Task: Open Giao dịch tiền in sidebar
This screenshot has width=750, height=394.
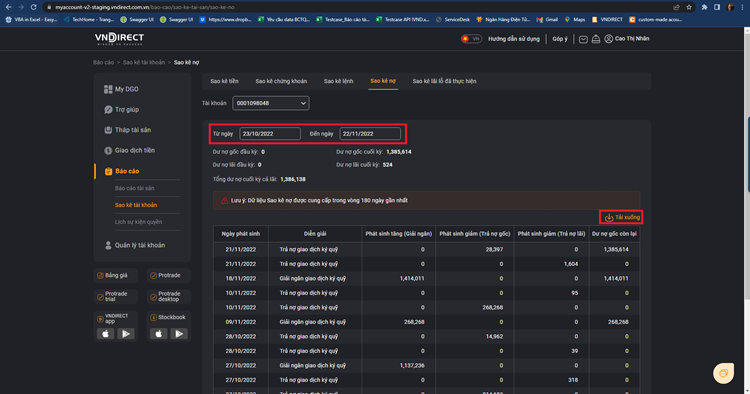Action: point(129,150)
